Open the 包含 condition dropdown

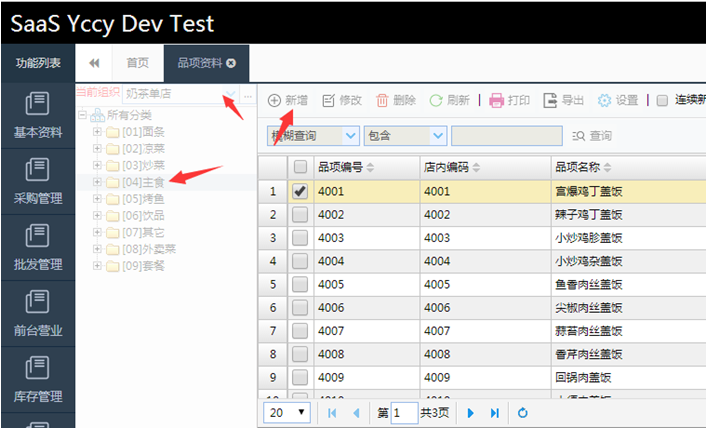(438, 136)
